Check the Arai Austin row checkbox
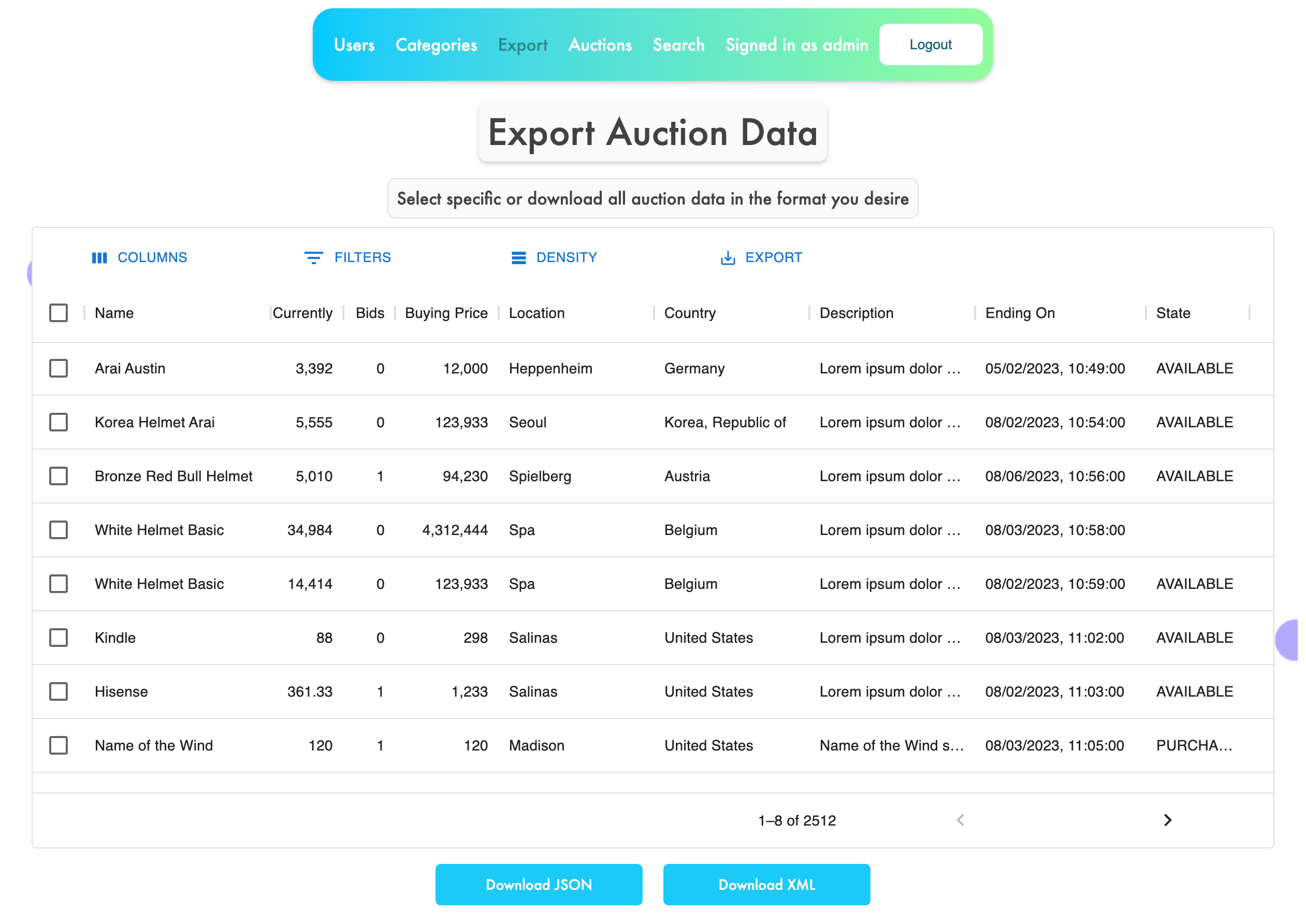1306x924 pixels. pos(59,368)
